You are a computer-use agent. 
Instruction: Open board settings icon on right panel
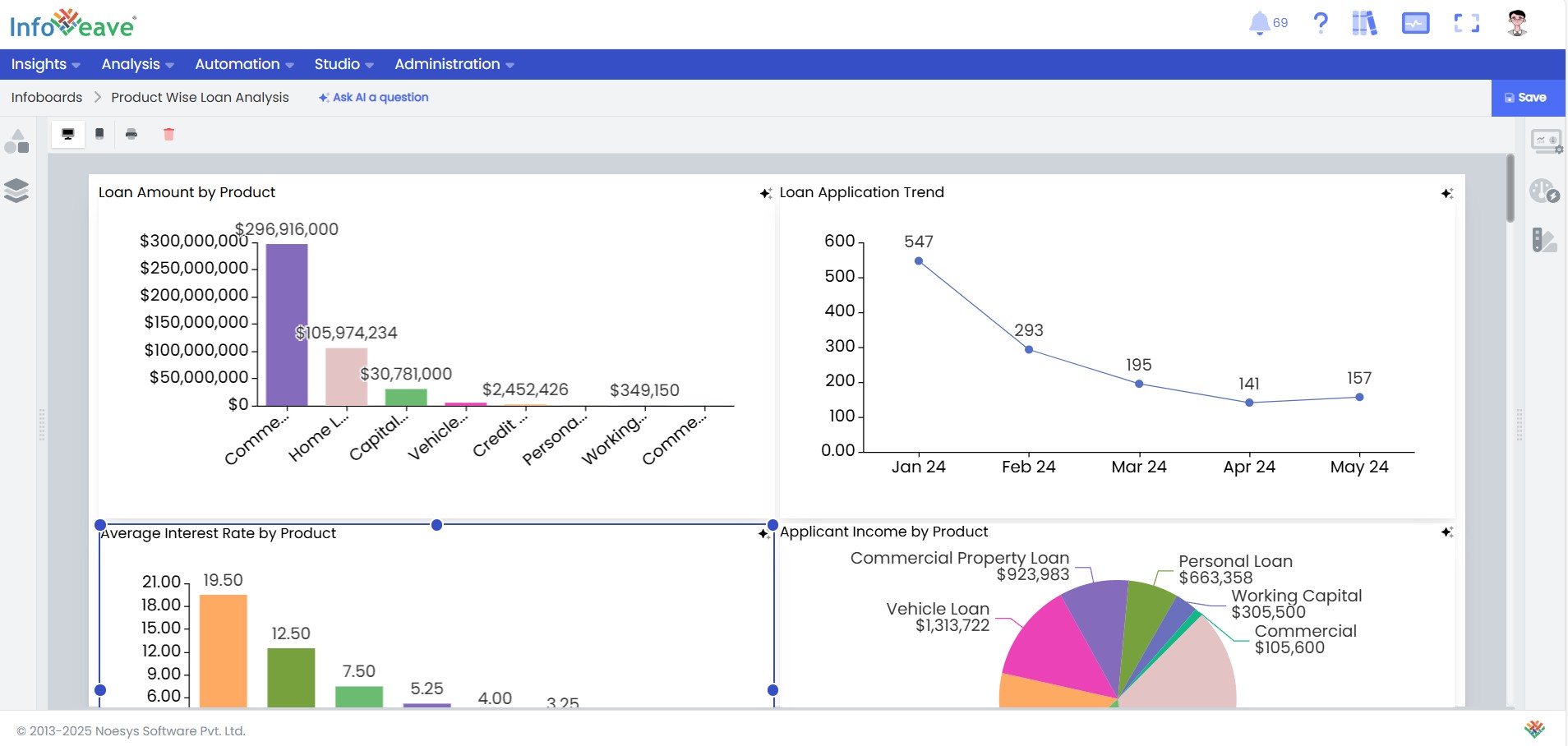pos(1546,141)
